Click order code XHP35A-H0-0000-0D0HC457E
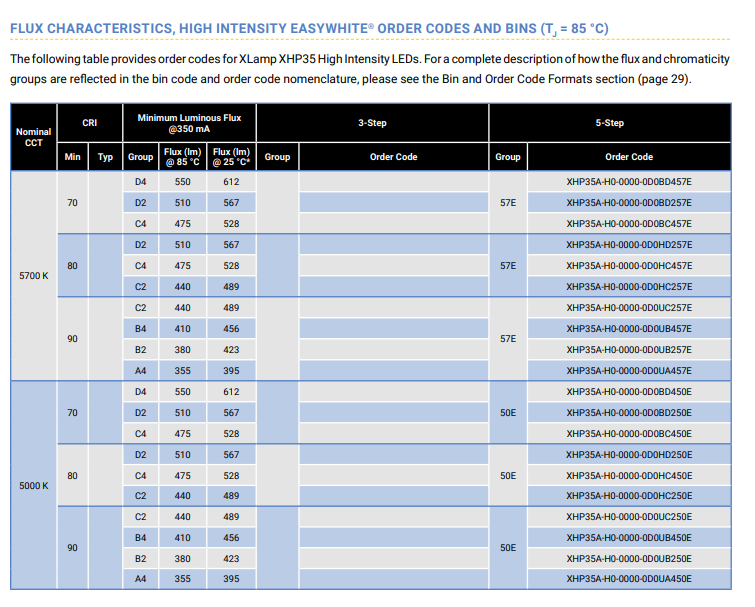 point(629,266)
